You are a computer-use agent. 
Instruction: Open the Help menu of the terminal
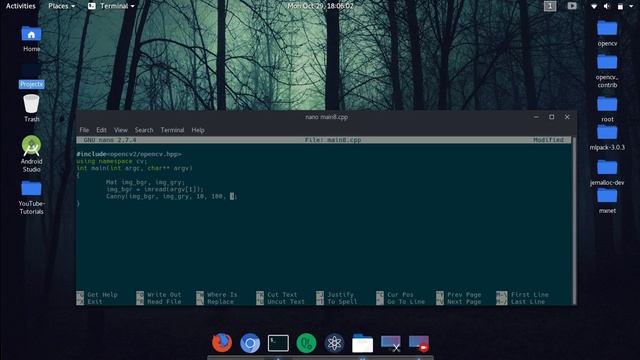[198, 130]
